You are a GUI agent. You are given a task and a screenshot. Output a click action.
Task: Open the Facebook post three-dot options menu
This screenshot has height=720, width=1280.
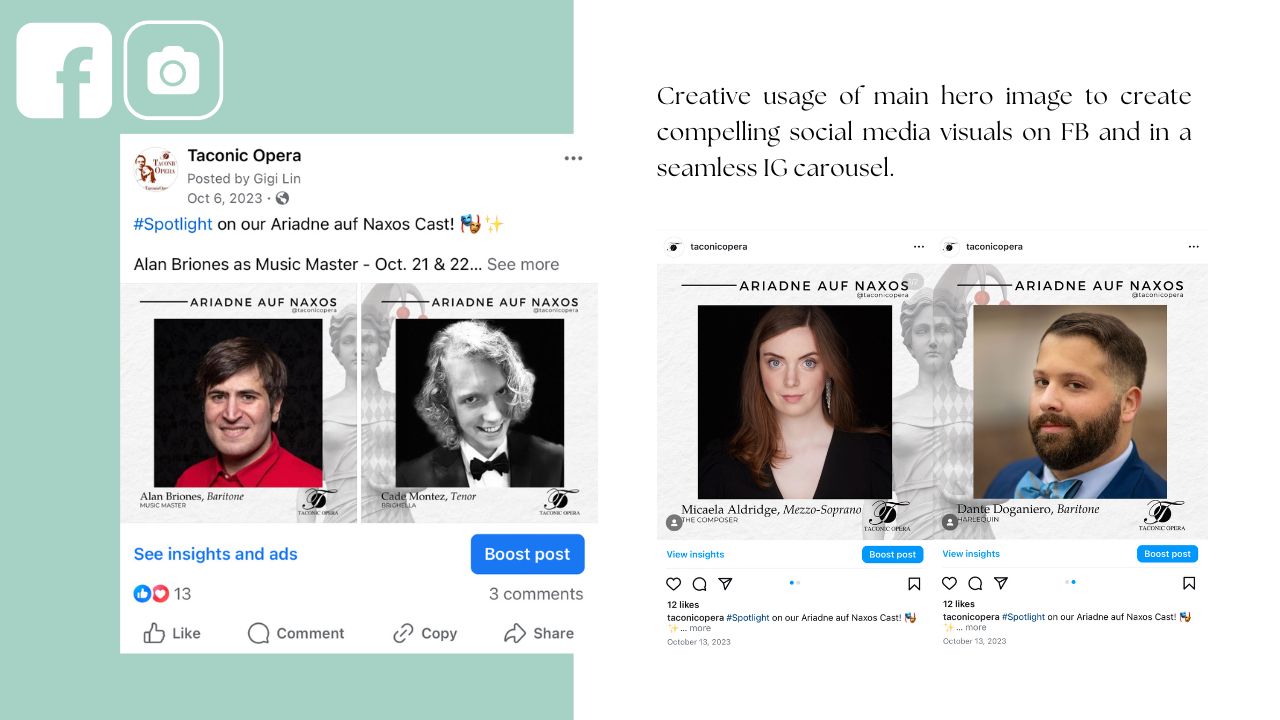573,158
